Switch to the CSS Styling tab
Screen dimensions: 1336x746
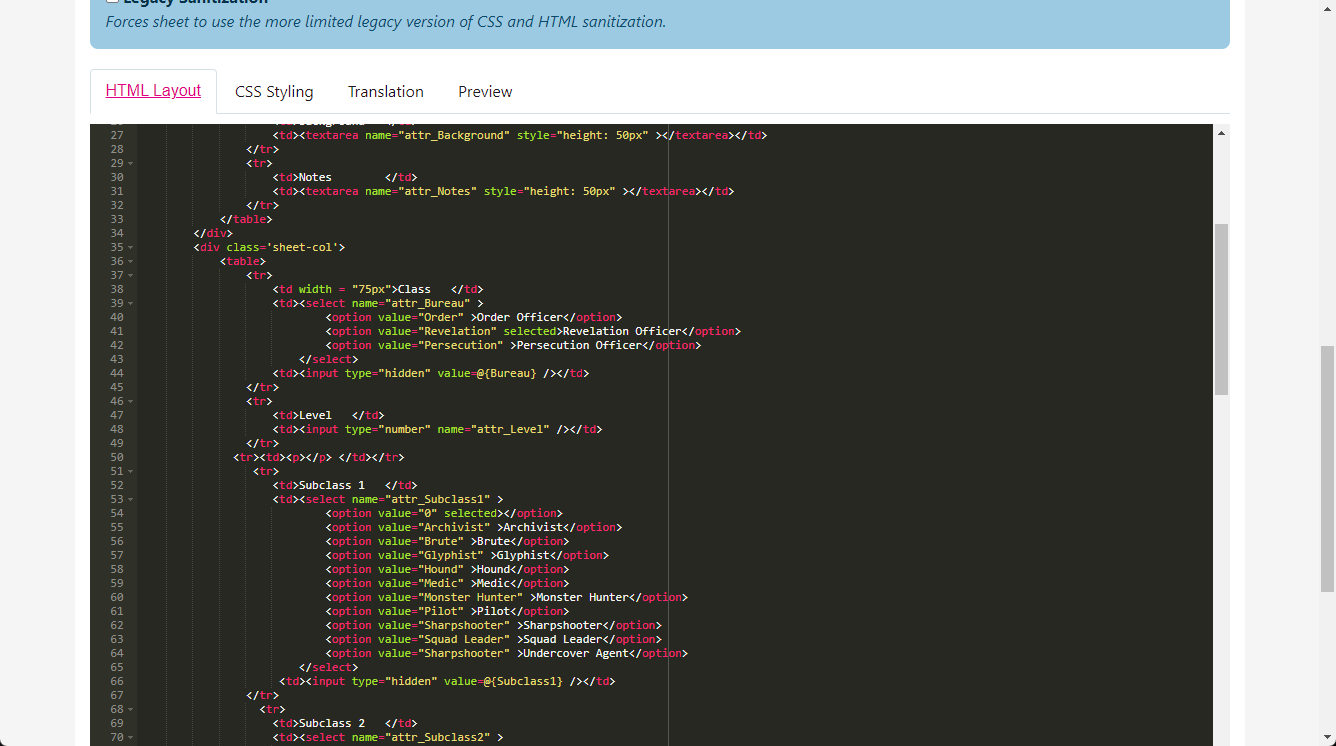pos(274,92)
